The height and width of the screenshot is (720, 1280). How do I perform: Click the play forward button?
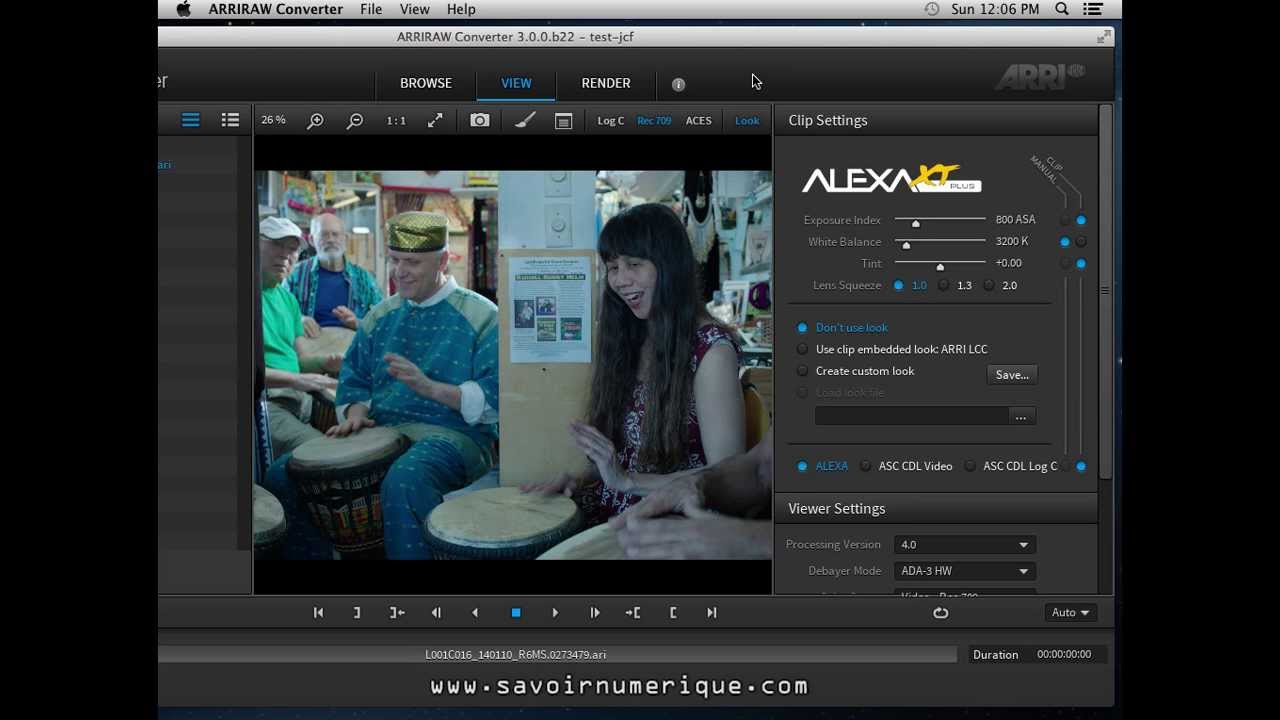click(555, 613)
